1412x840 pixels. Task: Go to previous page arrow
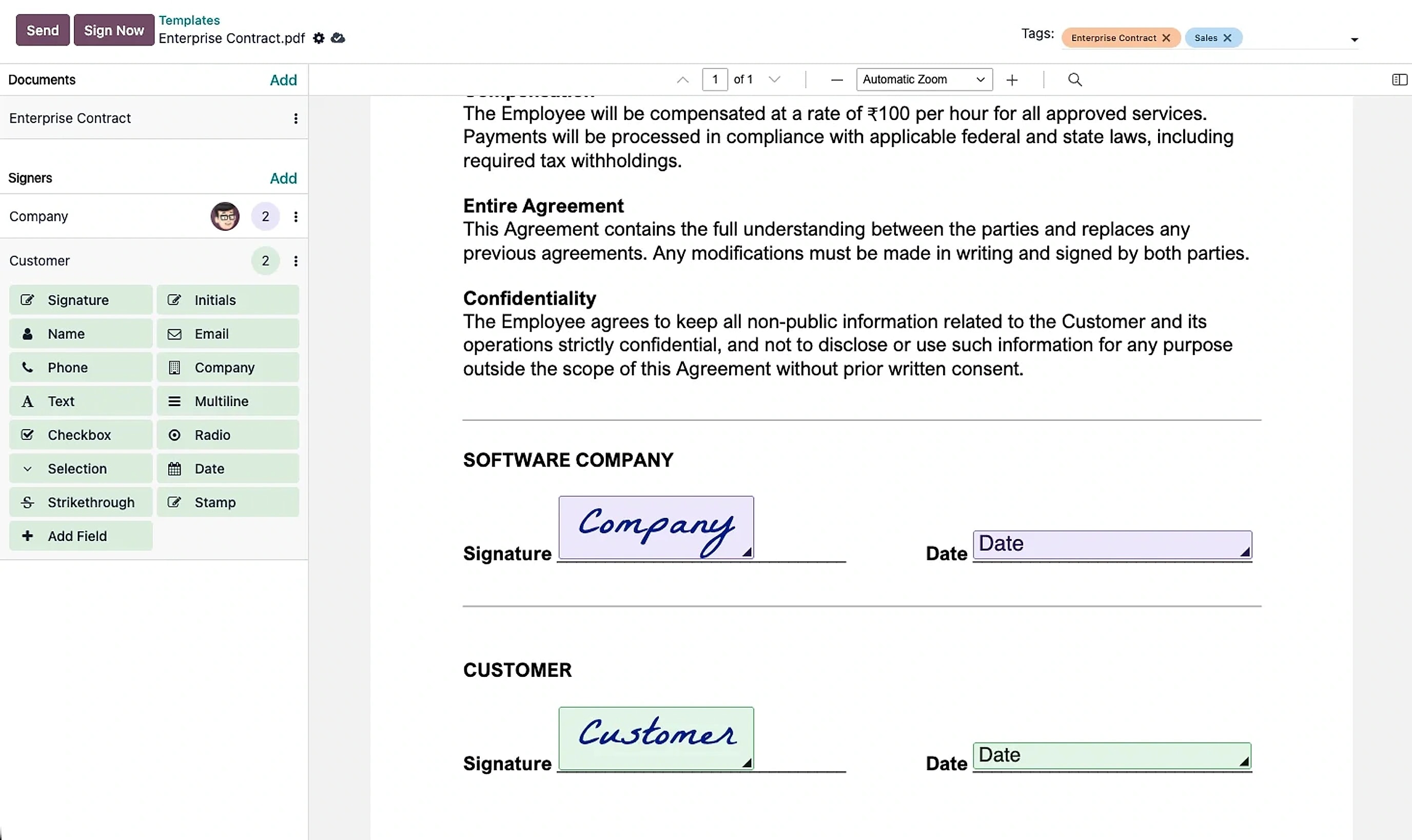683,80
